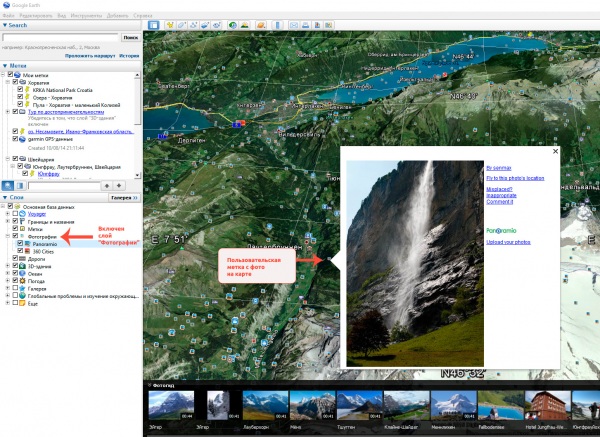Image resolution: width=600 pixels, height=437 pixels.
Task: Toggle the sidebar panel toolbar button
Action: (153, 25)
